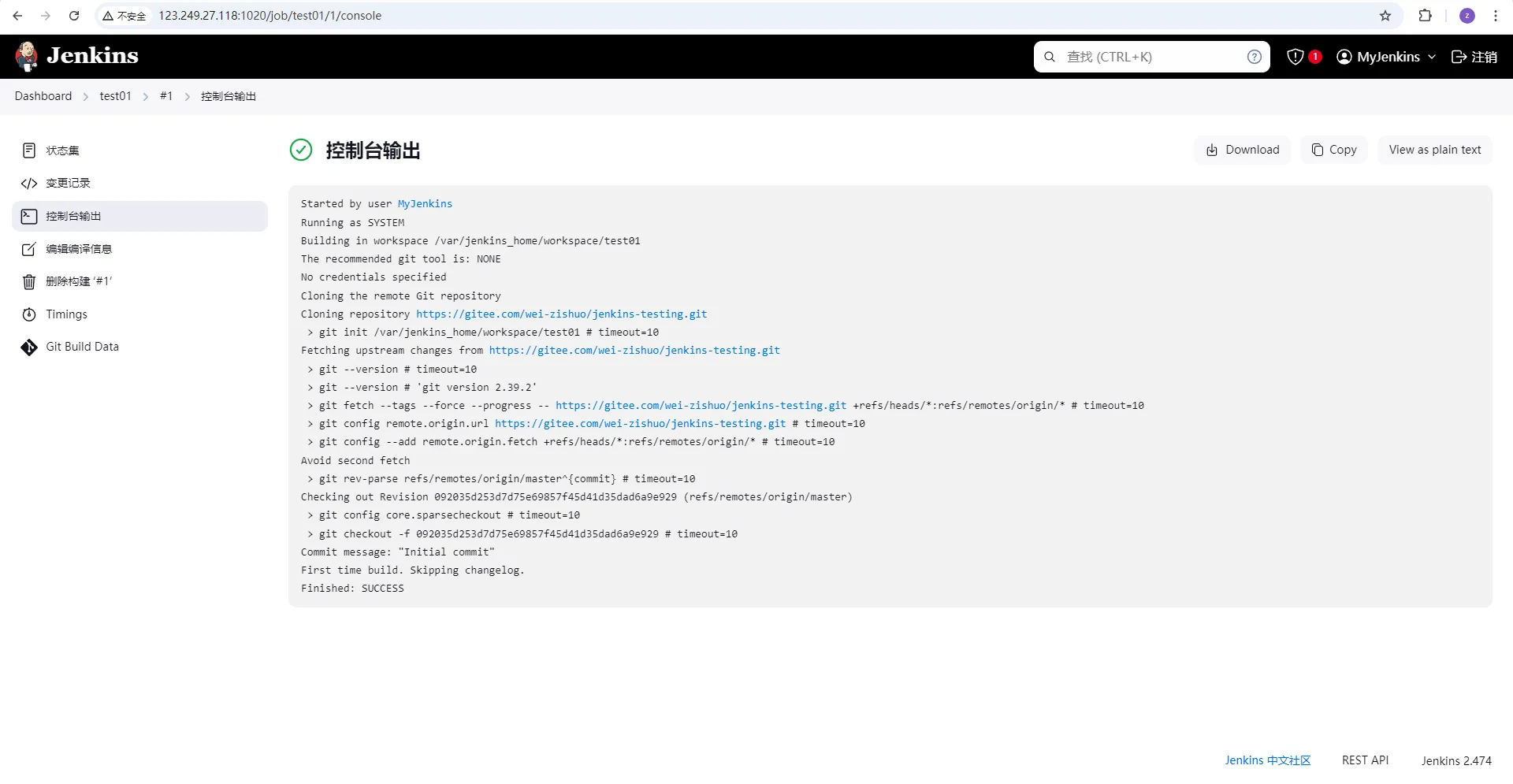Open the gitee link in remote.origin.url line

[x=641, y=424]
